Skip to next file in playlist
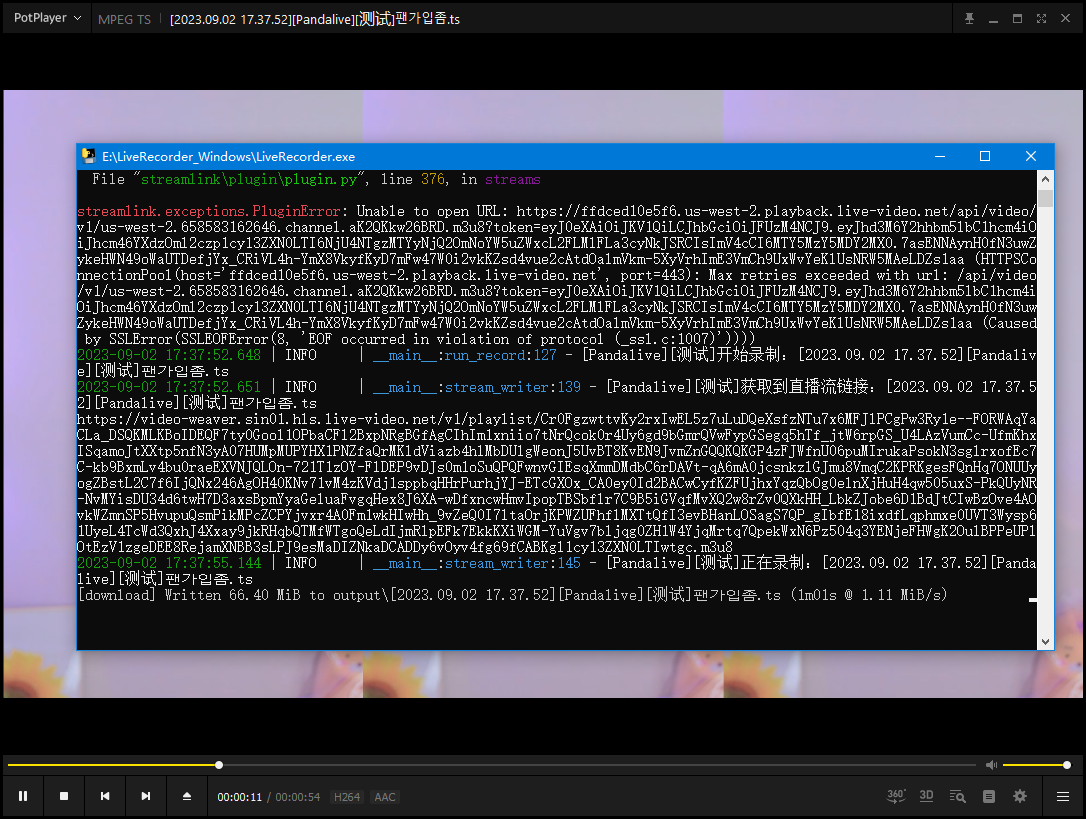 (145, 796)
